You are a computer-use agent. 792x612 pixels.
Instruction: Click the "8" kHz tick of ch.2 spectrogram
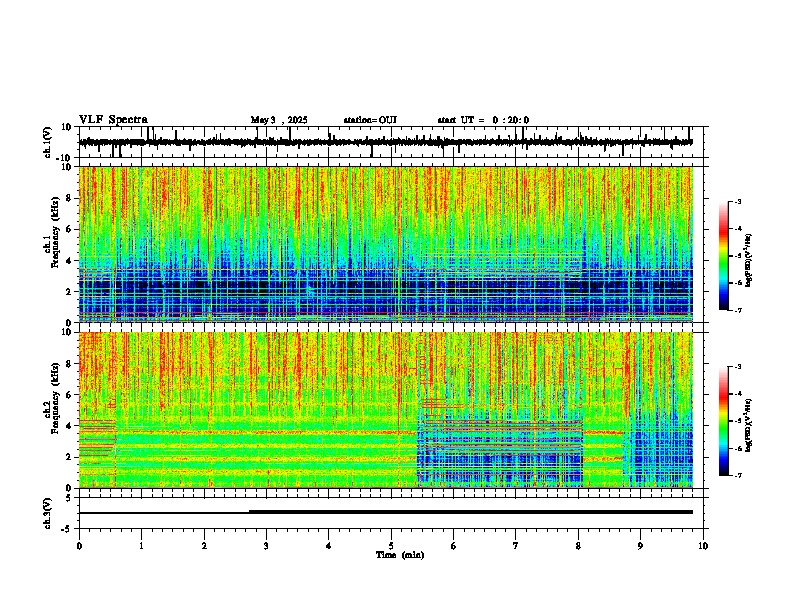click(x=69, y=364)
